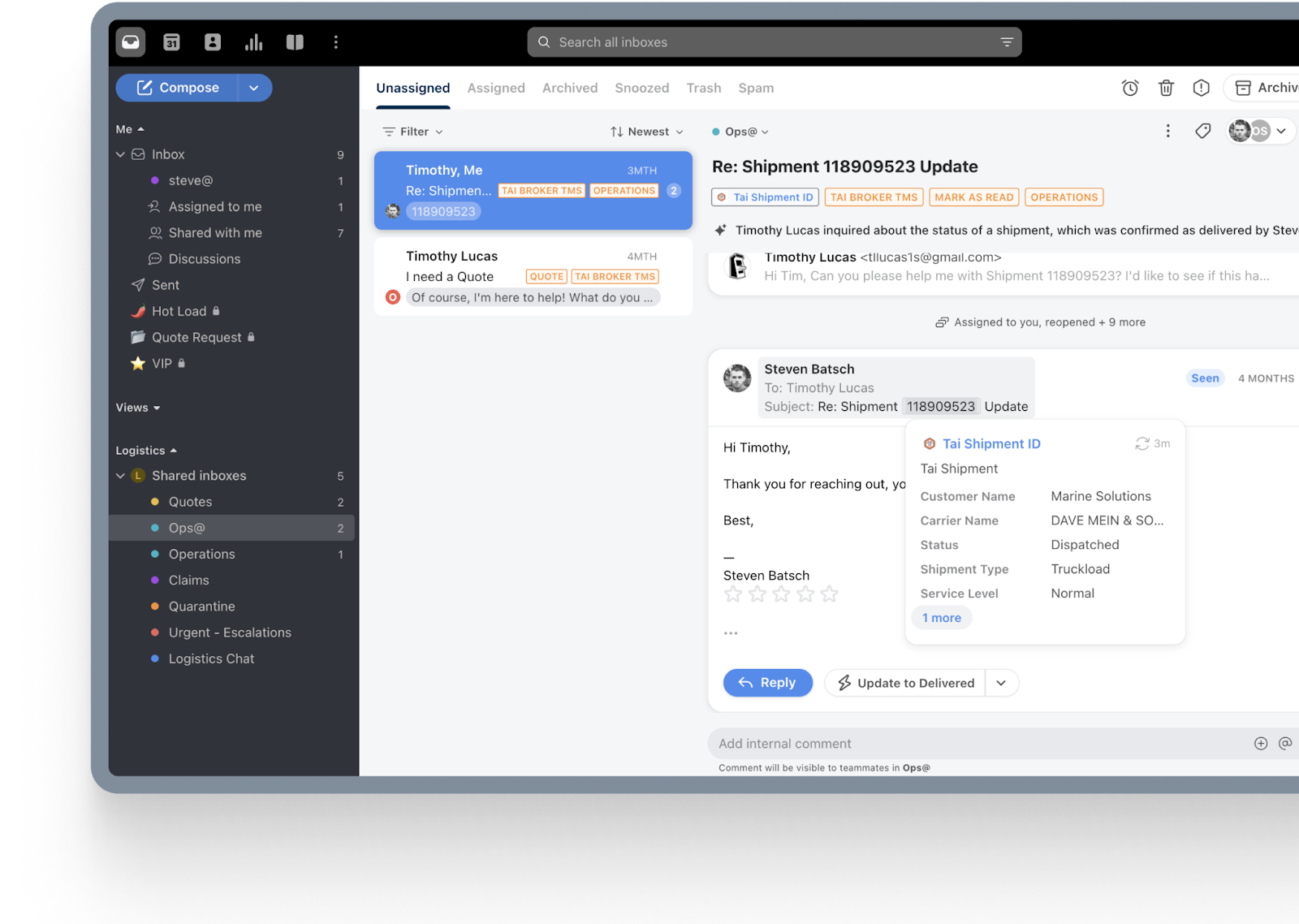The width and height of the screenshot is (1299, 924).
Task: Click the add attachment plus icon in comment
Action: [x=1261, y=743]
